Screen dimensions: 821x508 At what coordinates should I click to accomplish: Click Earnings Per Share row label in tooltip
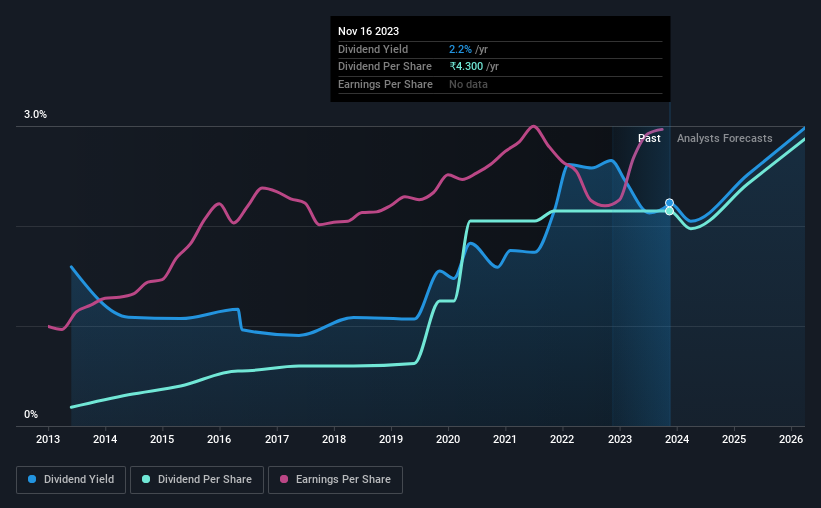(x=385, y=84)
